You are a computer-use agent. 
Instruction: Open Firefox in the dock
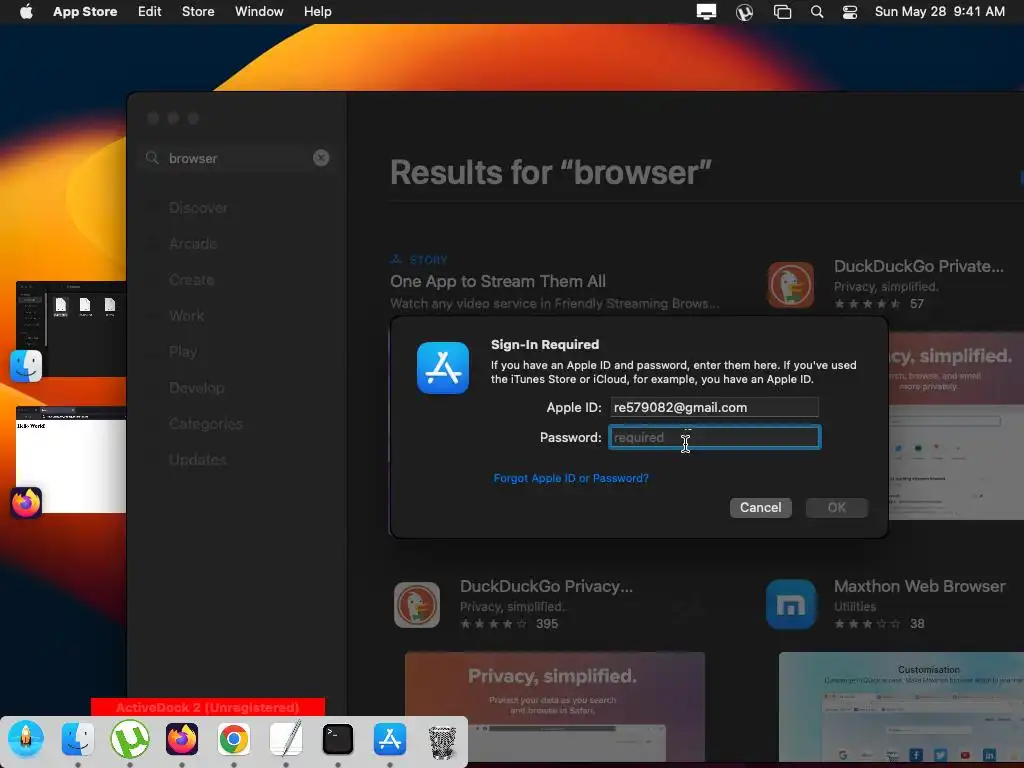tap(182, 739)
